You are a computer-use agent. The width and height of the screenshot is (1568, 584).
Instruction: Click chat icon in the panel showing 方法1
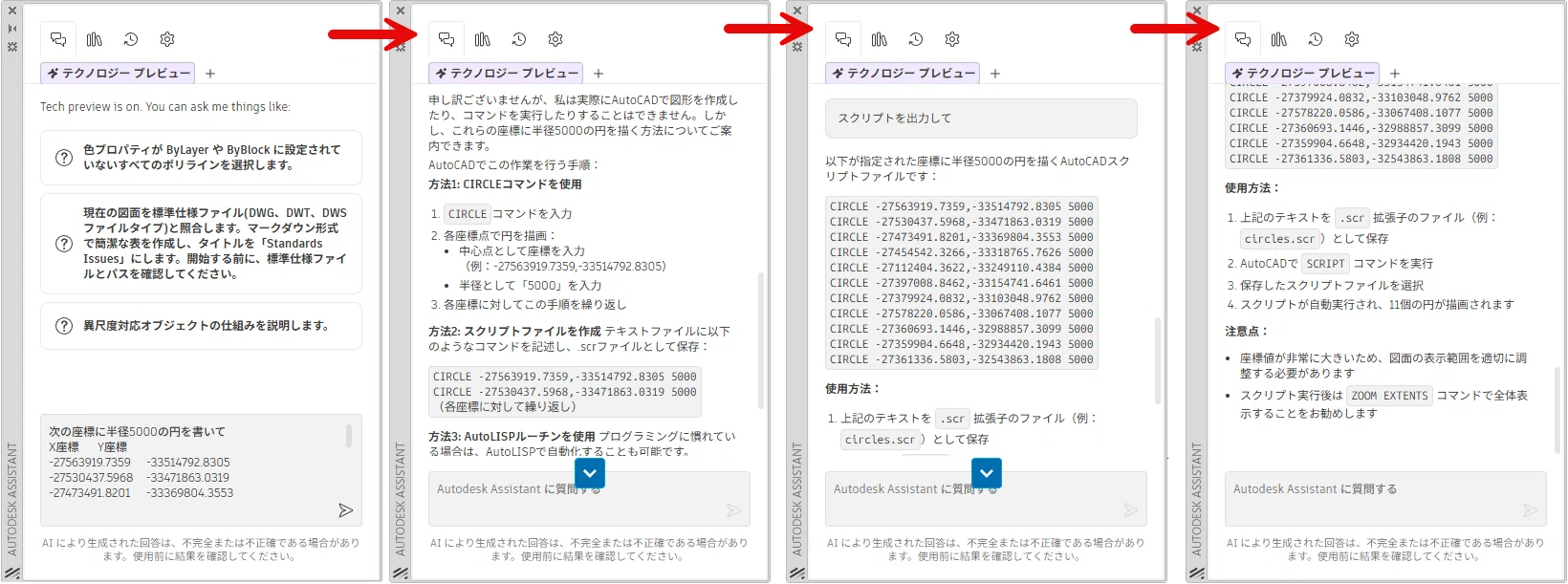(x=446, y=39)
